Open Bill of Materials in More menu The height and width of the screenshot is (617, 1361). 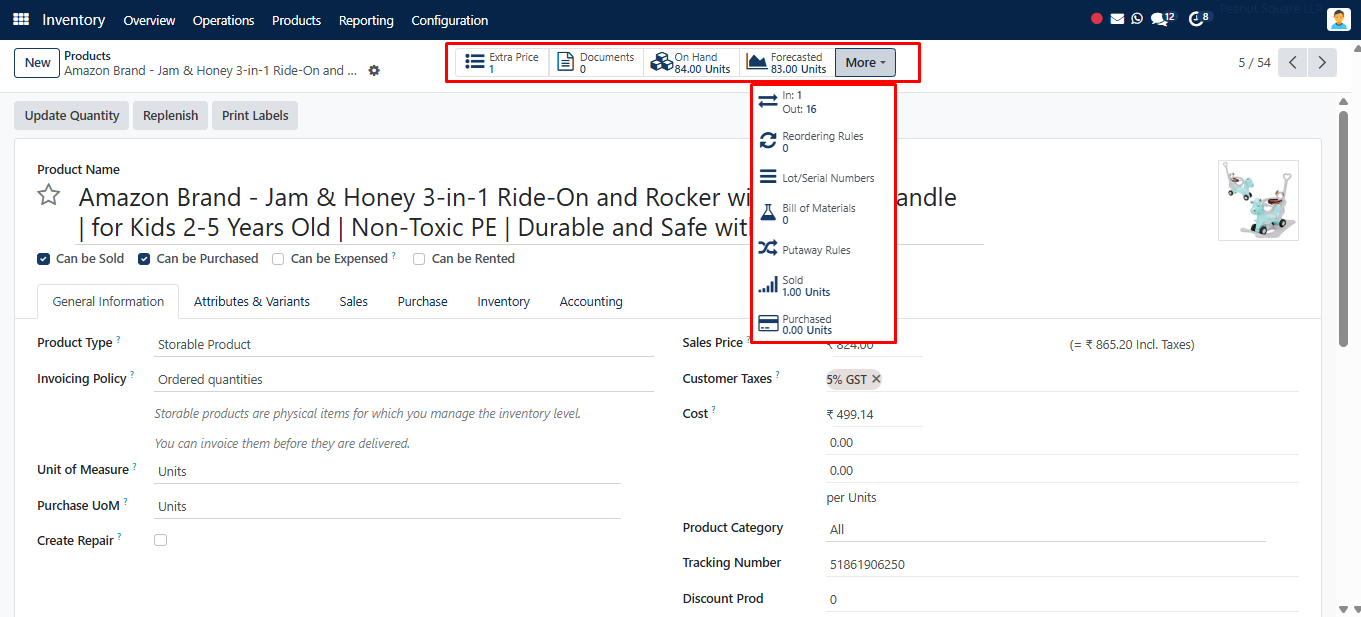point(822,214)
